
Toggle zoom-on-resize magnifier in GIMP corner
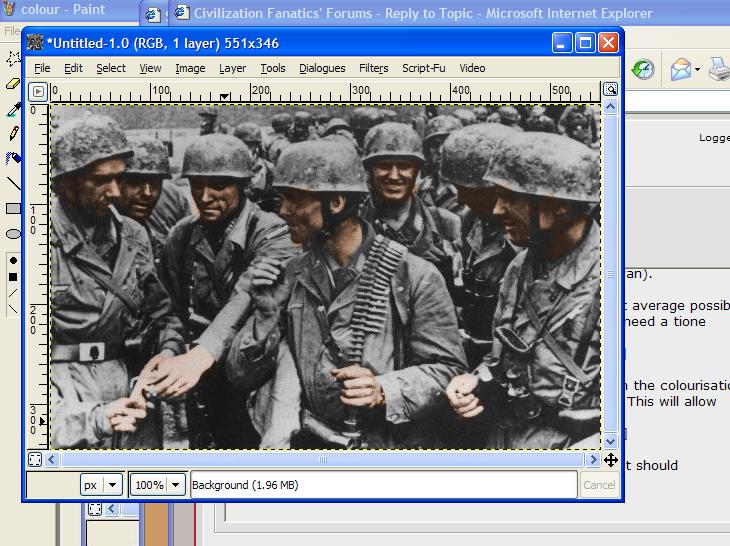[x=610, y=89]
